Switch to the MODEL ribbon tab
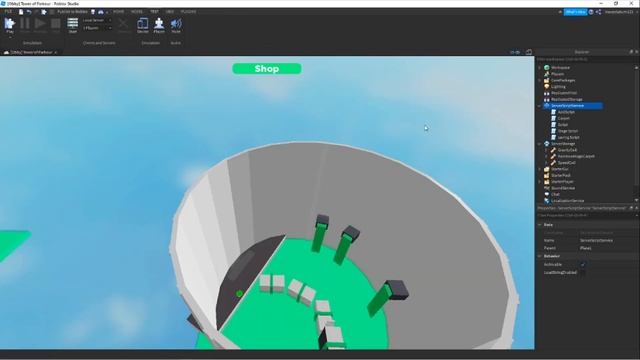Image resolution: width=640 pixels, height=360 pixels. 137,12
